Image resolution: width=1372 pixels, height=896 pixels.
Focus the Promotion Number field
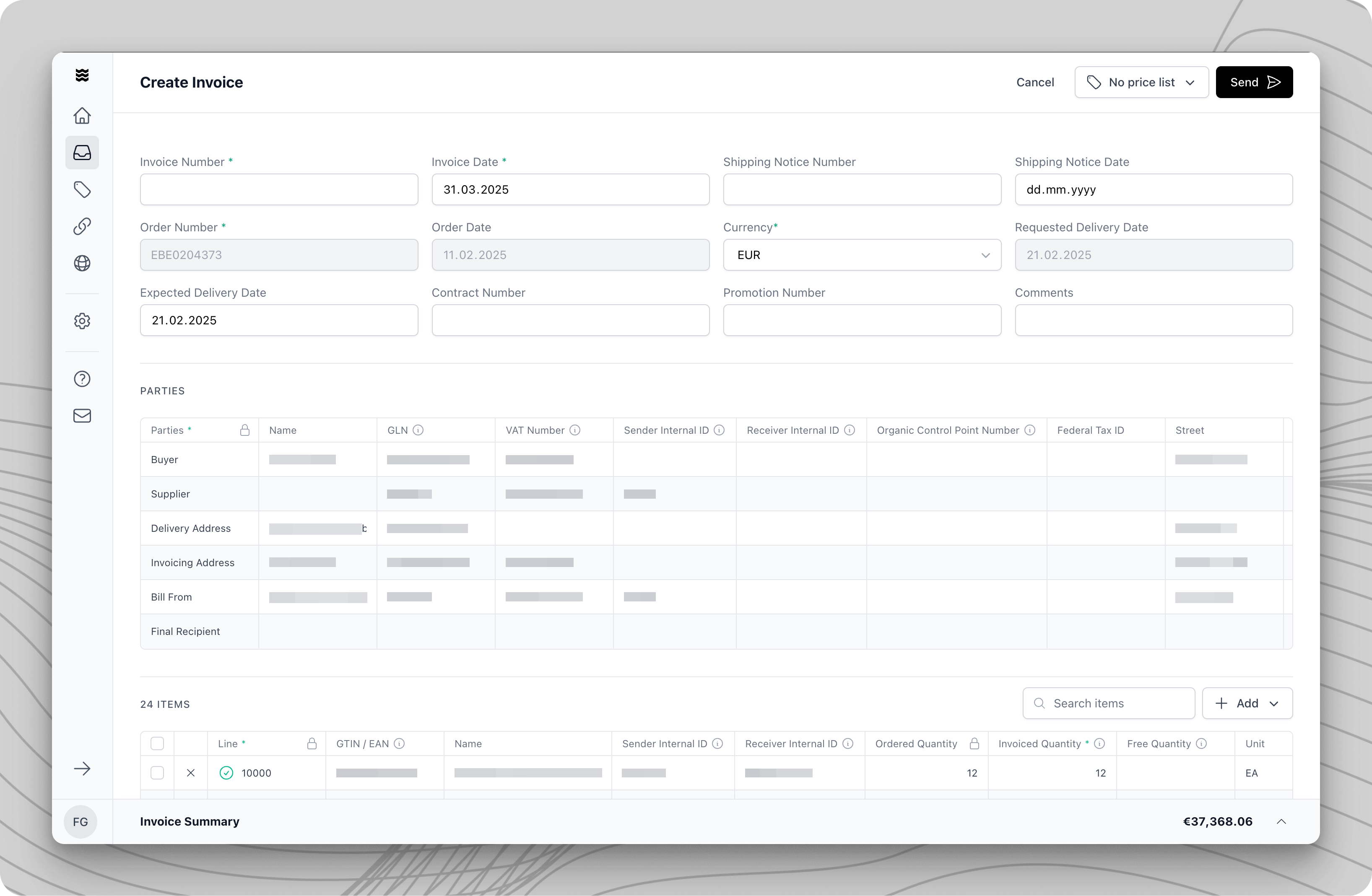[x=862, y=320]
